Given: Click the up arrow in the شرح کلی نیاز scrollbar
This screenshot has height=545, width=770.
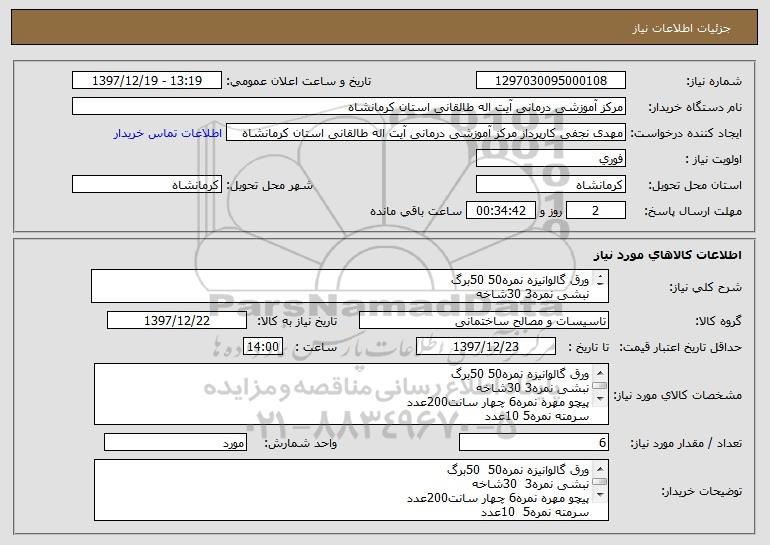Looking at the screenshot, I should (x=600, y=277).
